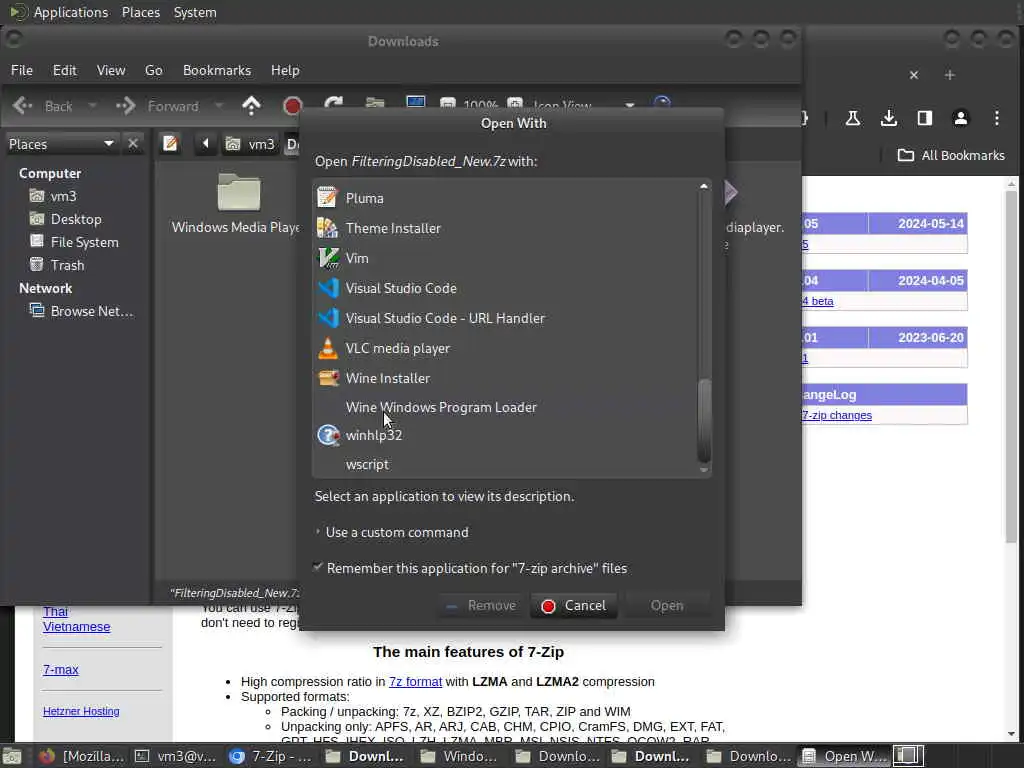Open the Places sidebar dropdown
This screenshot has height=768, width=1024.
[61, 144]
